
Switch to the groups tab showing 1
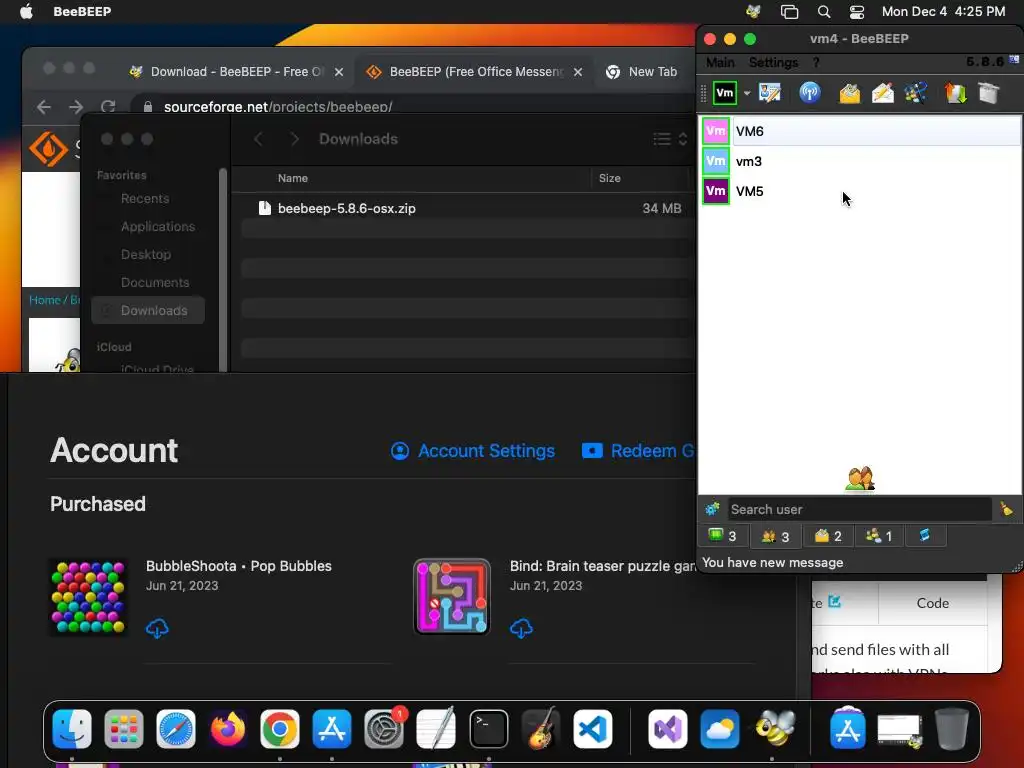pyautogui.click(x=879, y=536)
